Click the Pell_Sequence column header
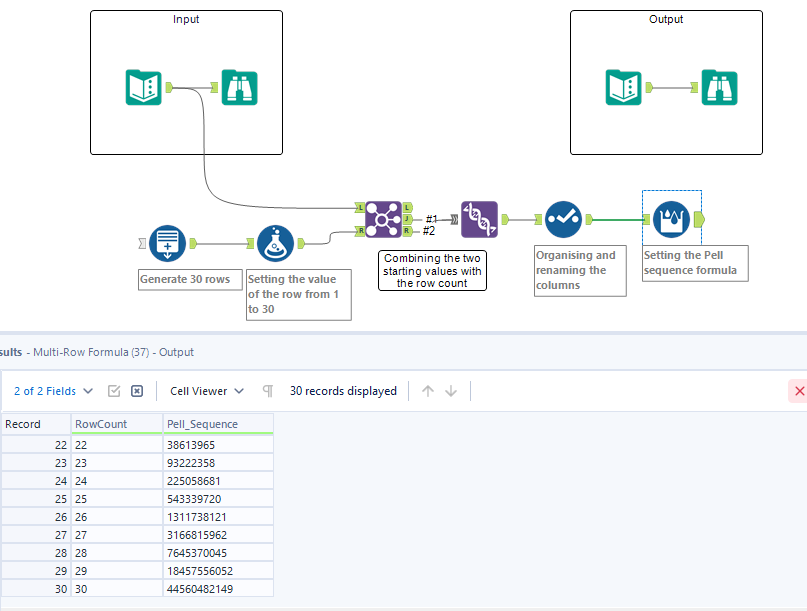Image resolution: width=807 pixels, height=611 pixels. click(x=218, y=424)
